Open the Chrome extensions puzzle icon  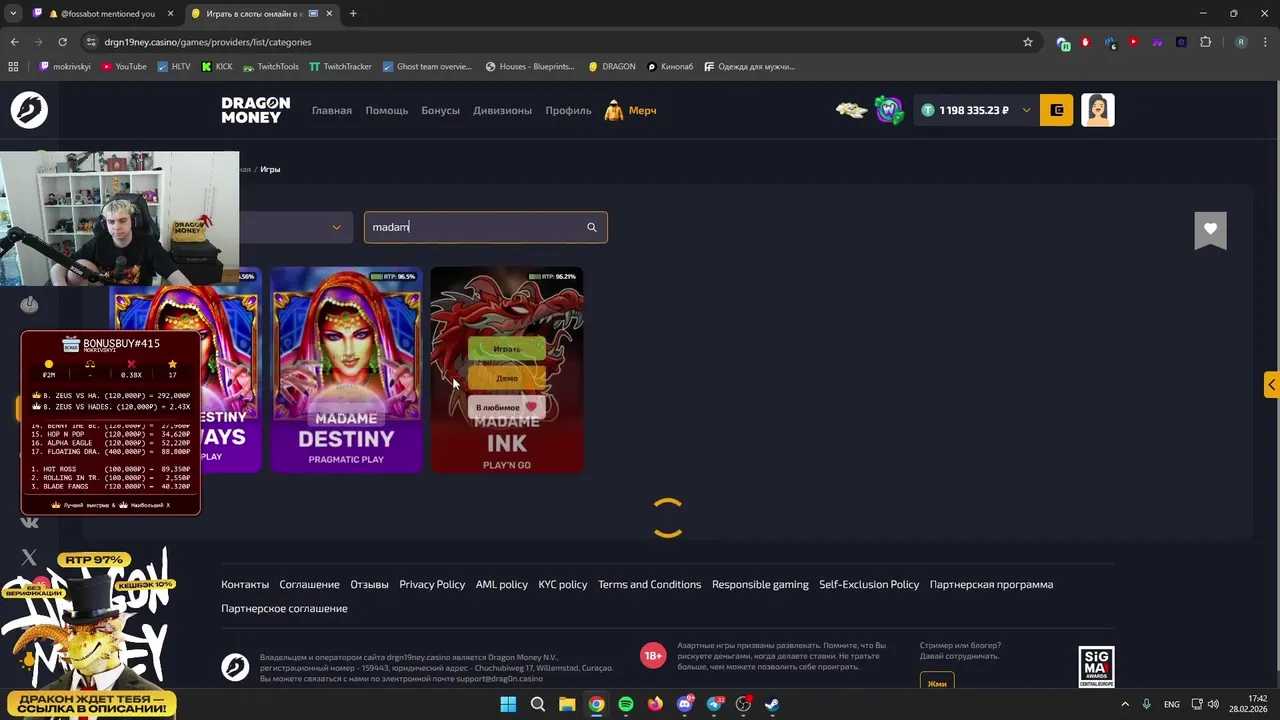click(x=1205, y=42)
